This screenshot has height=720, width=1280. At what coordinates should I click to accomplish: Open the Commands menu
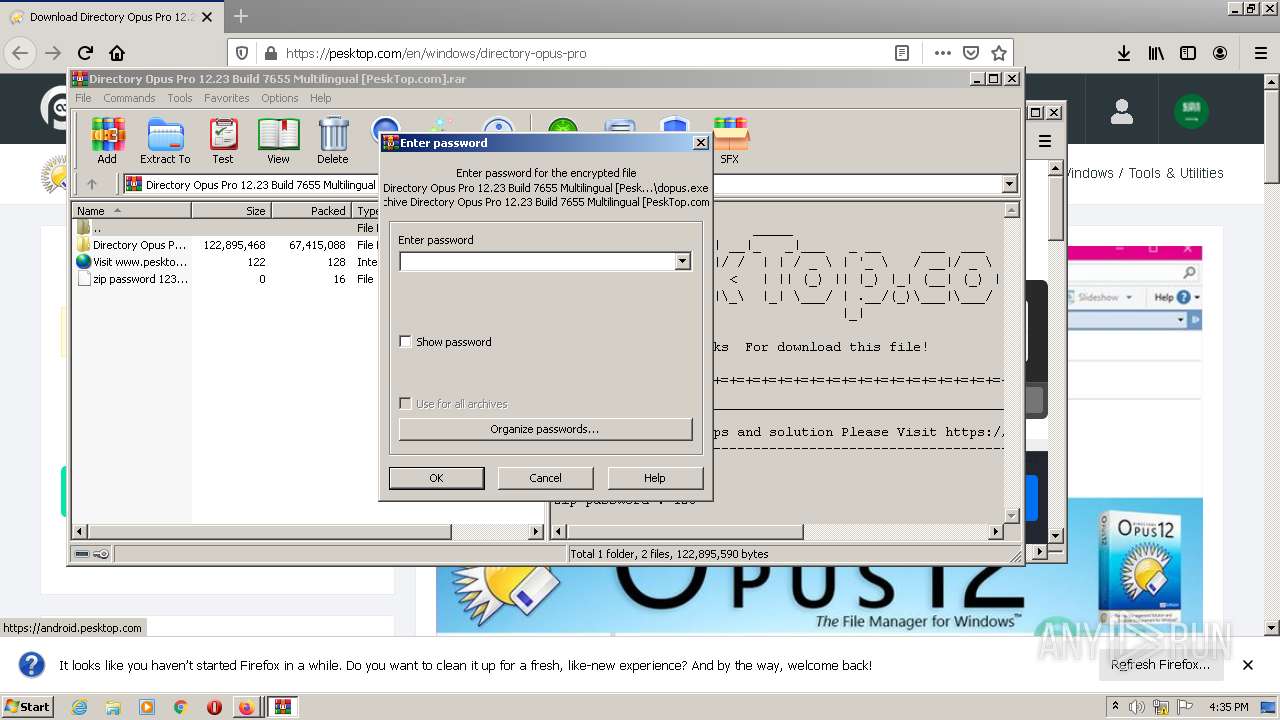click(x=129, y=98)
